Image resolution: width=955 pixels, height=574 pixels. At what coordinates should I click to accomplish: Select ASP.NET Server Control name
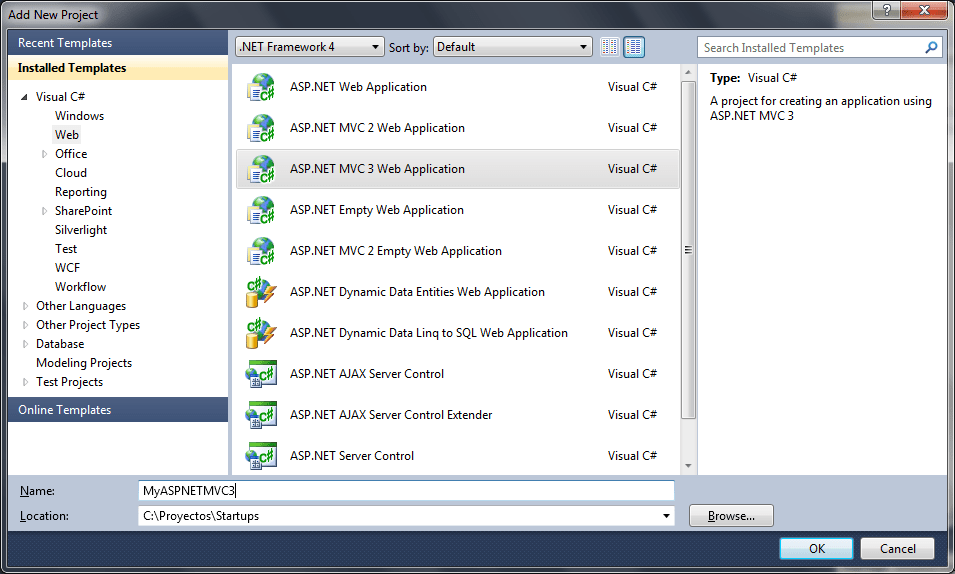[351, 456]
